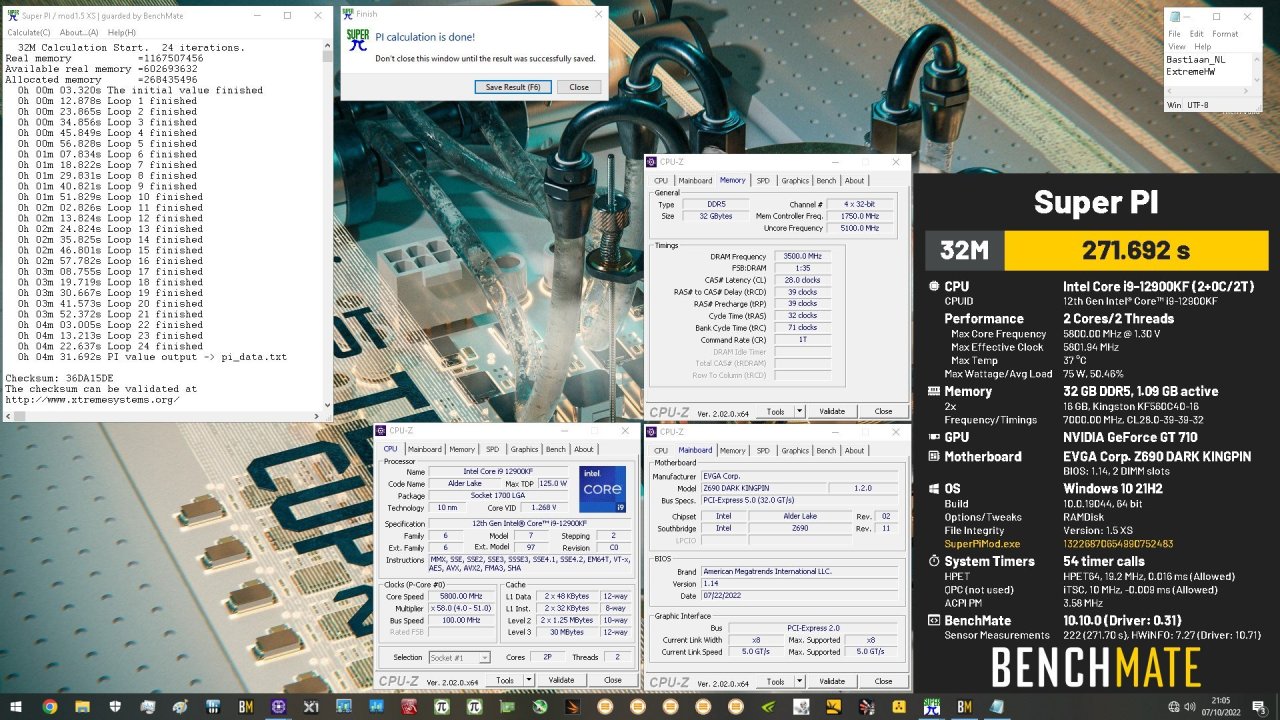The width and height of the screenshot is (1280, 720).
Task: Expand Tools dropdown arrow in CPU-Z Memory window
Action: pyautogui.click(x=799, y=411)
